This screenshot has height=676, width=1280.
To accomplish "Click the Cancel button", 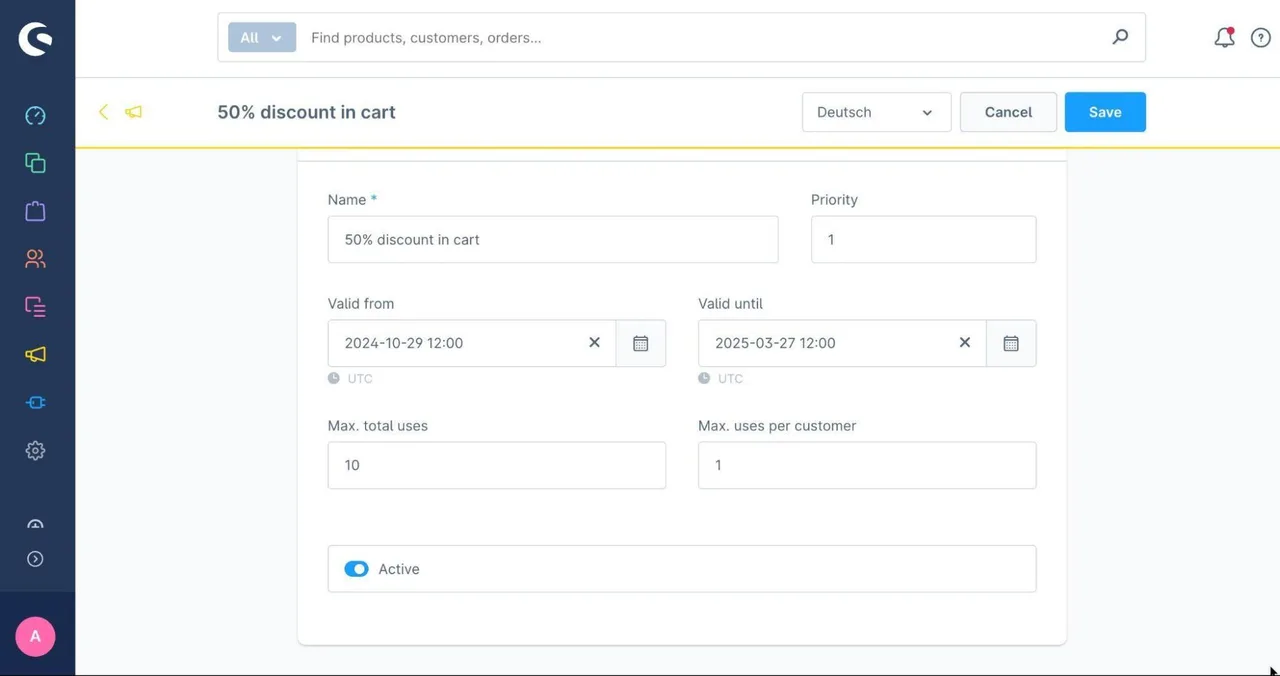I will [1008, 112].
